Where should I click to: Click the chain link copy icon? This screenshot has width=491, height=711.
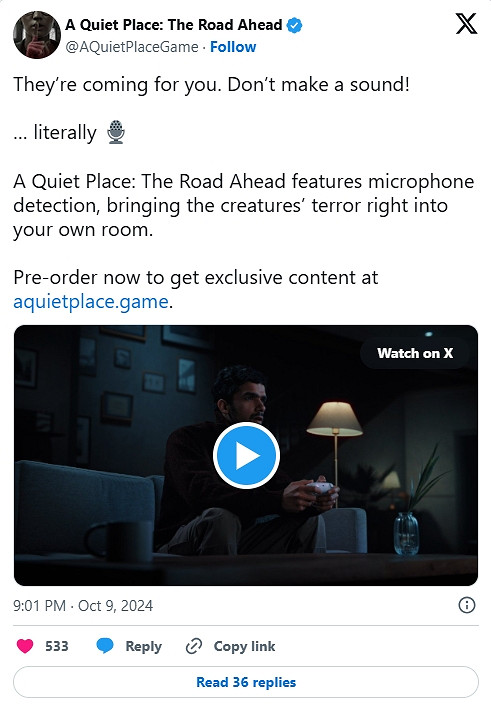pos(194,646)
